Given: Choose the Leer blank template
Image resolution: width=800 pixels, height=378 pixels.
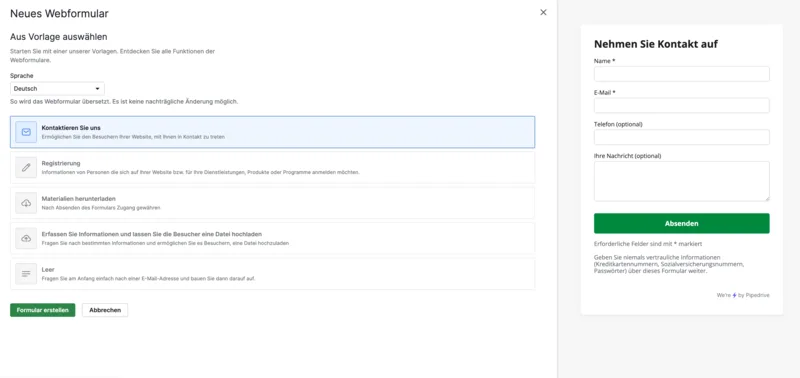Looking at the screenshot, I should click(x=272, y=274).
